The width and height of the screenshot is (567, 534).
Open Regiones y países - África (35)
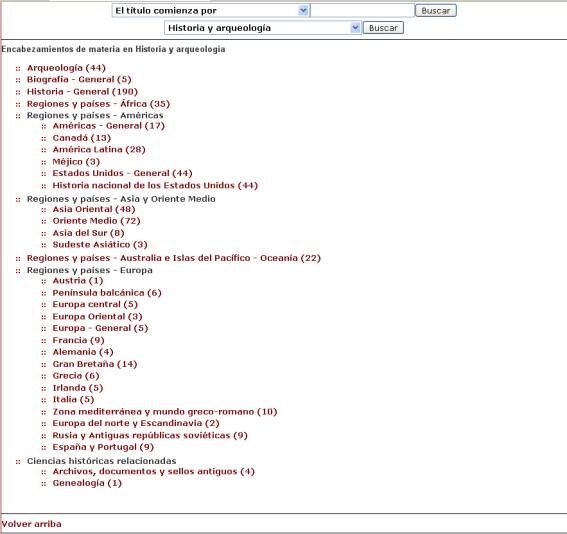(x=98, y=104)
